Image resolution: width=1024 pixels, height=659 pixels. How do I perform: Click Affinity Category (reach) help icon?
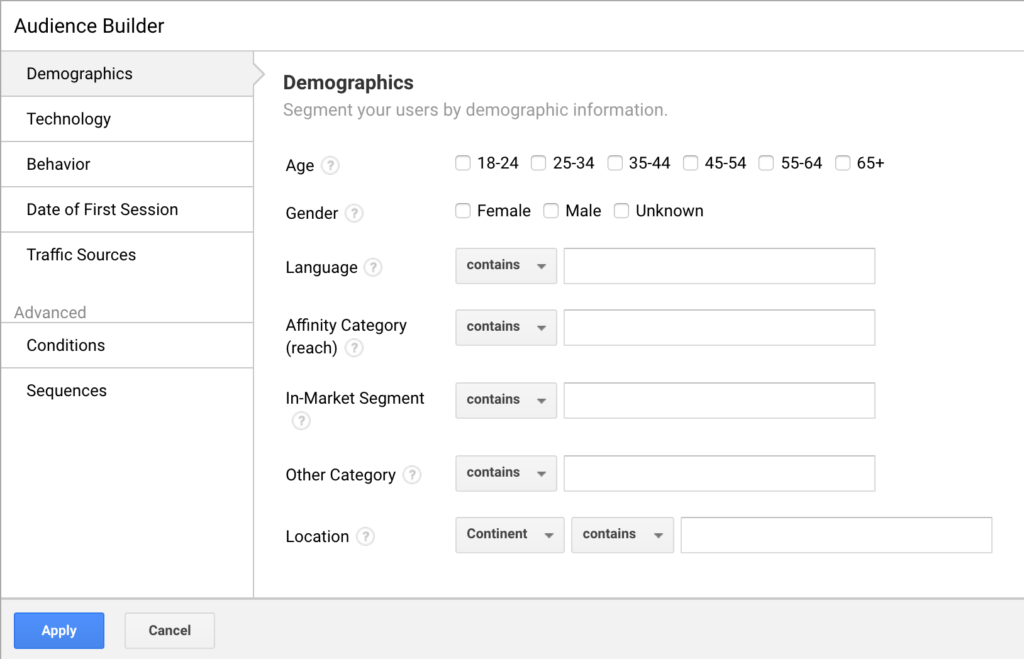(353, 348)
